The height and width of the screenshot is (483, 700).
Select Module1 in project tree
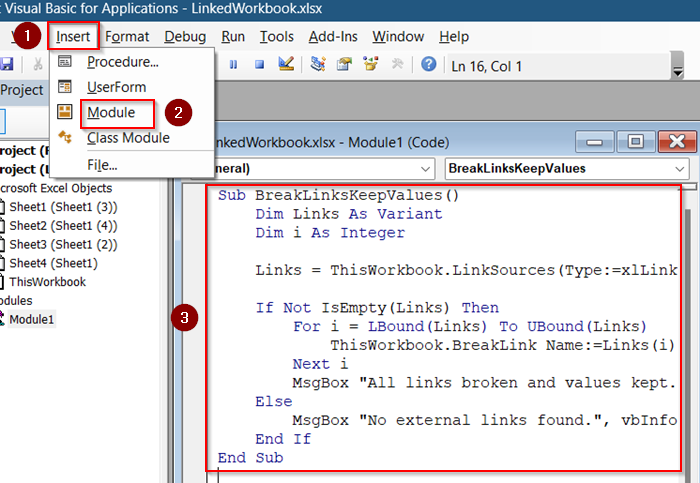(32, 320)
